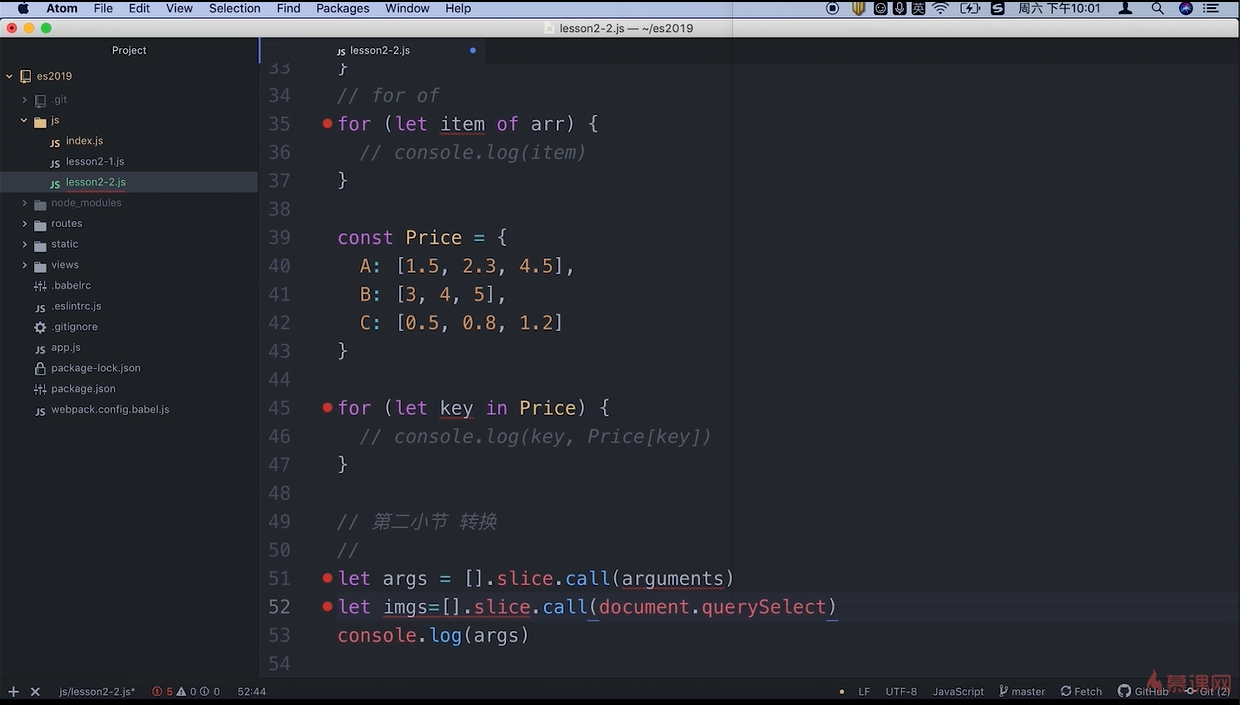The image size is (1240, 705).
Task: Click Fetch in status bar
Action: coord(1081,691)
